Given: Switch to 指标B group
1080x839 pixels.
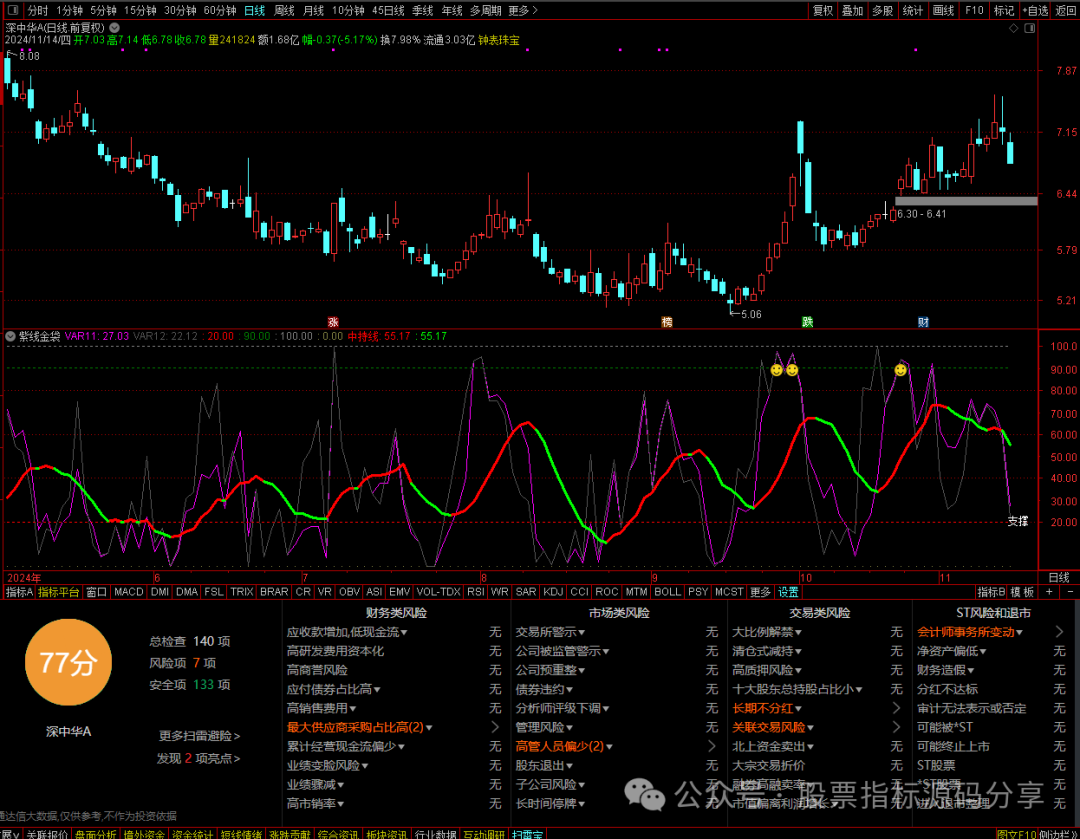Looking at the screenshot, I should (991, 592).
